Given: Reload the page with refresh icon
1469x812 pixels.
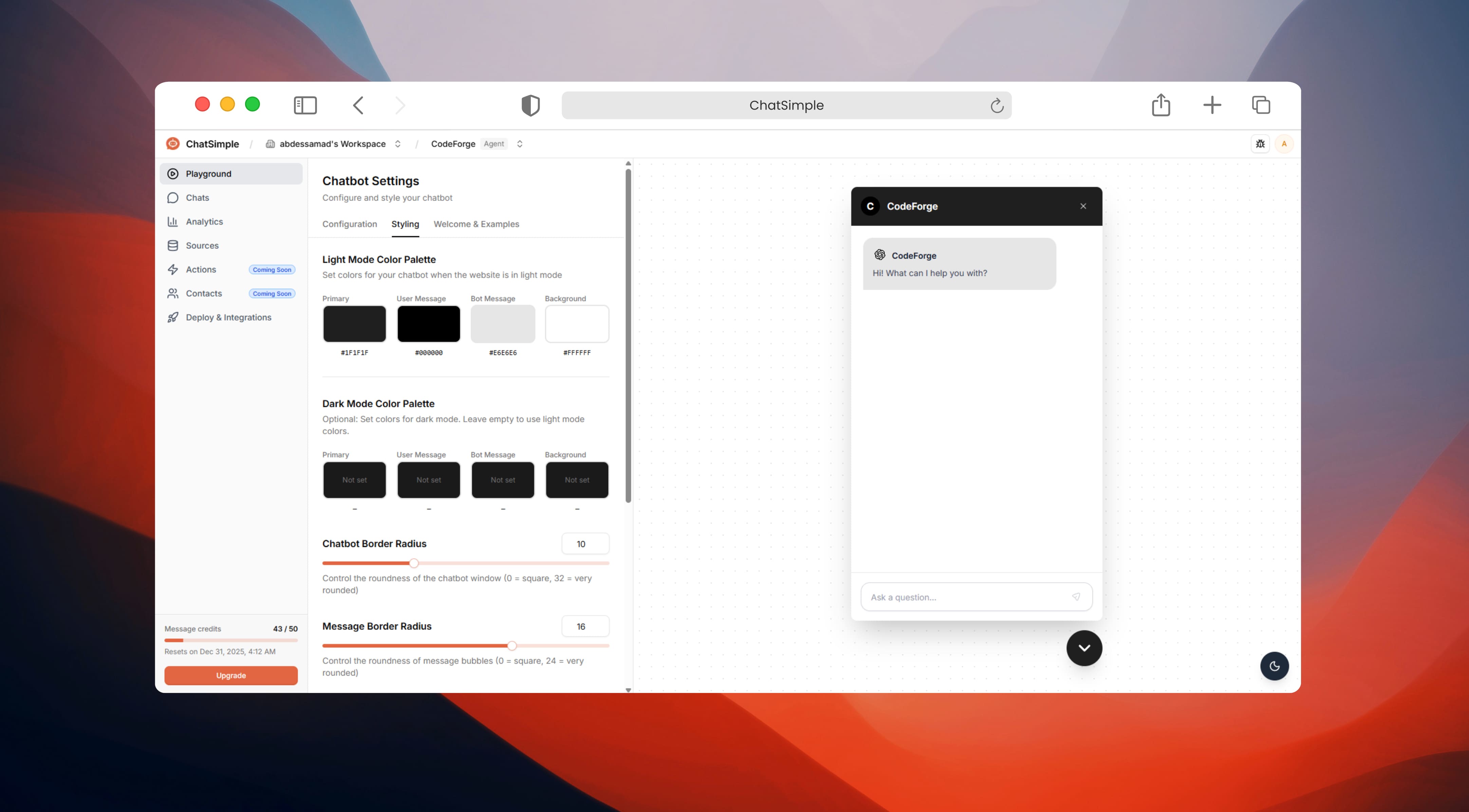Looking at the screenshot, I should (x=996, y=106).
